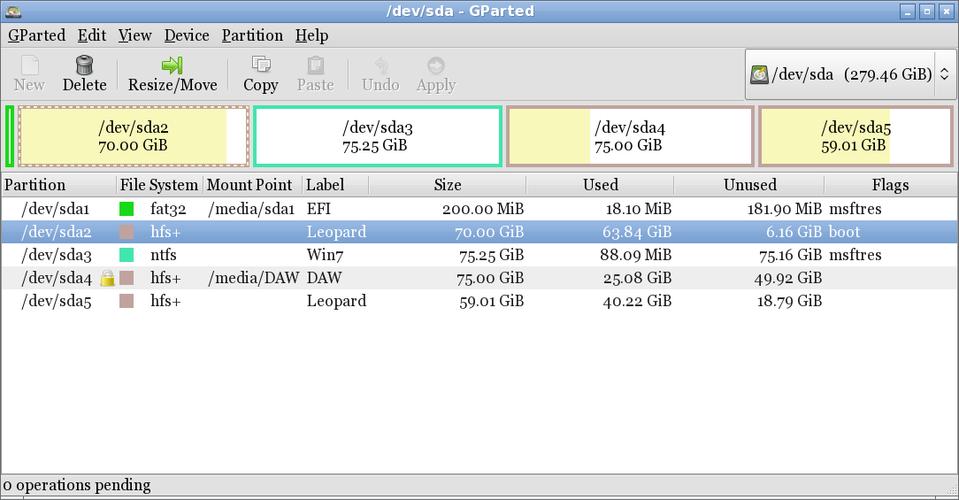Viewport: 959px width, 500px height.
Task: Open the Partition menu
Action: pos(252,35)
